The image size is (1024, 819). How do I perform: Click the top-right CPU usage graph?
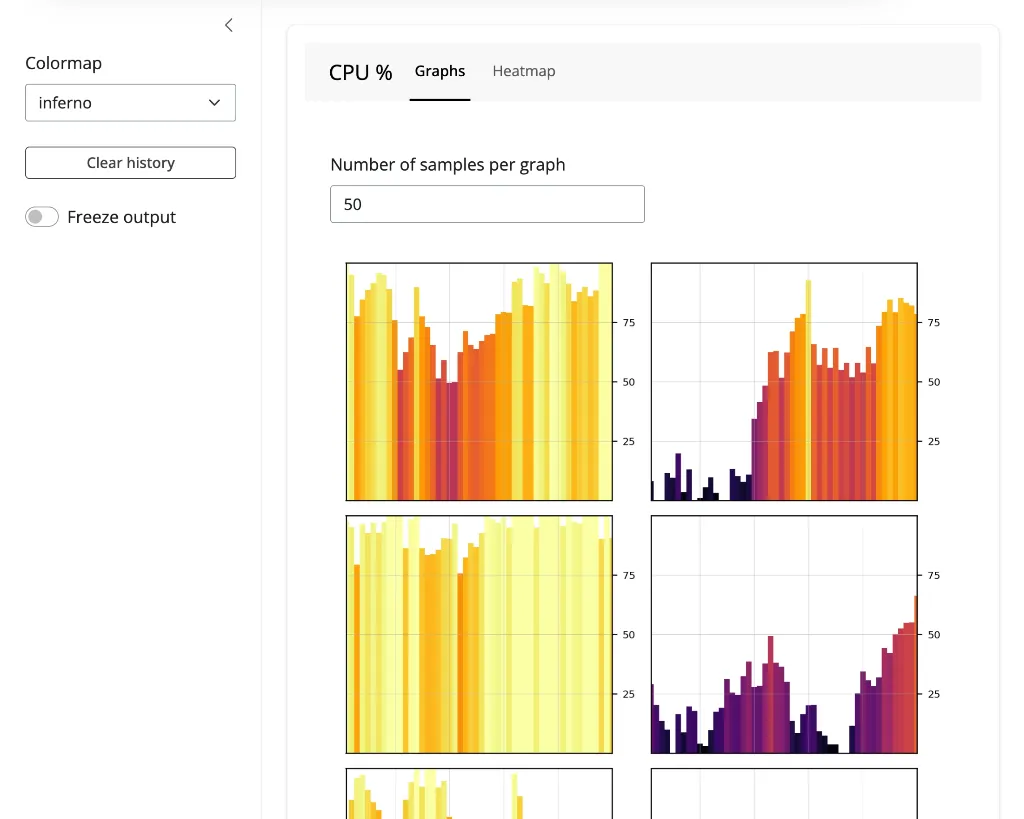[x=783, y=381]
